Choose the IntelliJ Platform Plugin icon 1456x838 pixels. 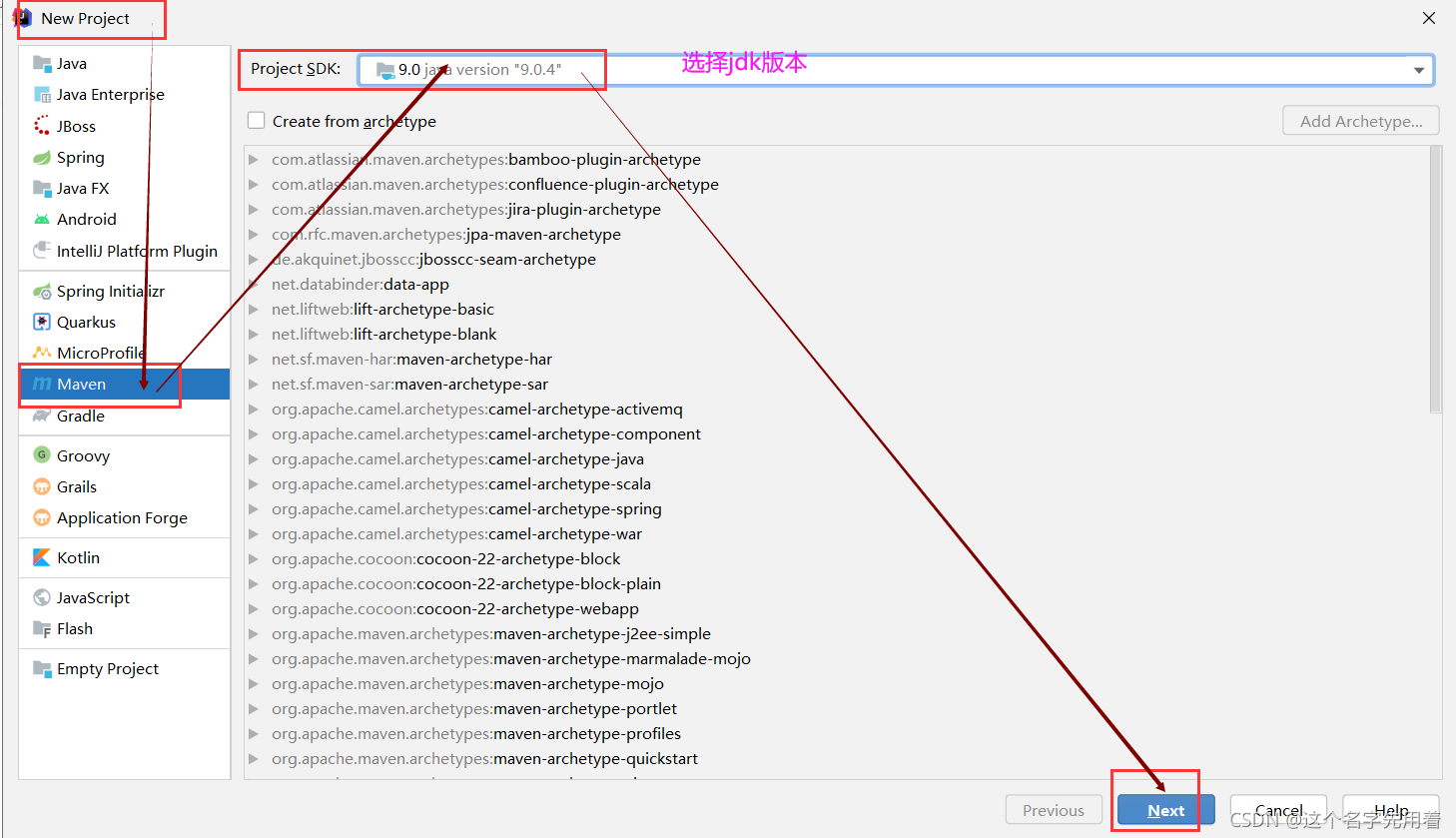pos(42,251)
